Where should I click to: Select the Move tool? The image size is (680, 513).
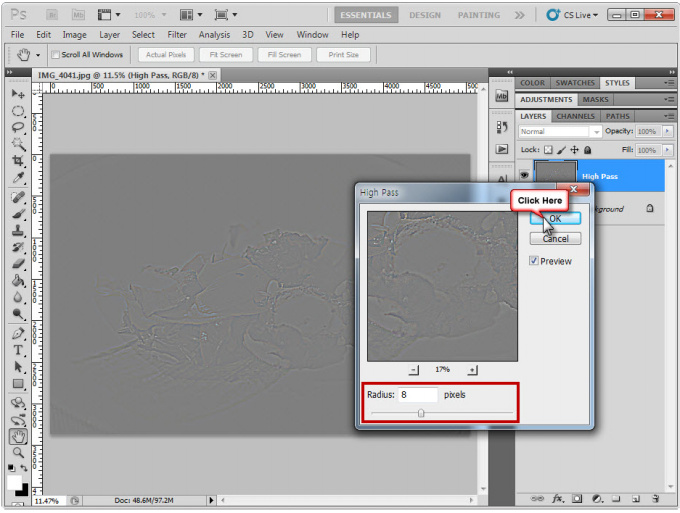click(18, 93)
